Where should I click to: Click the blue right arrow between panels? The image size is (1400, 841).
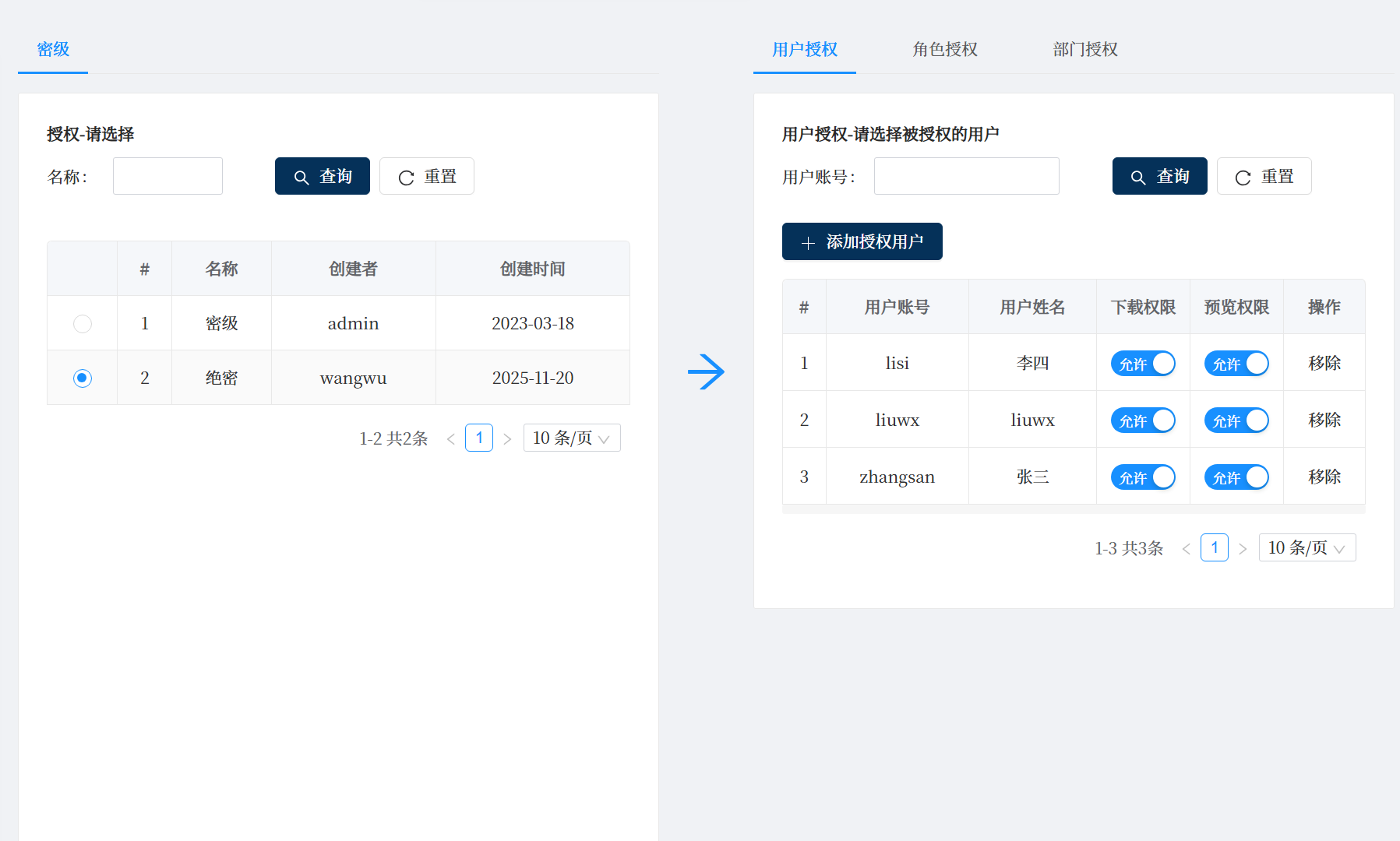coord(706,371)
